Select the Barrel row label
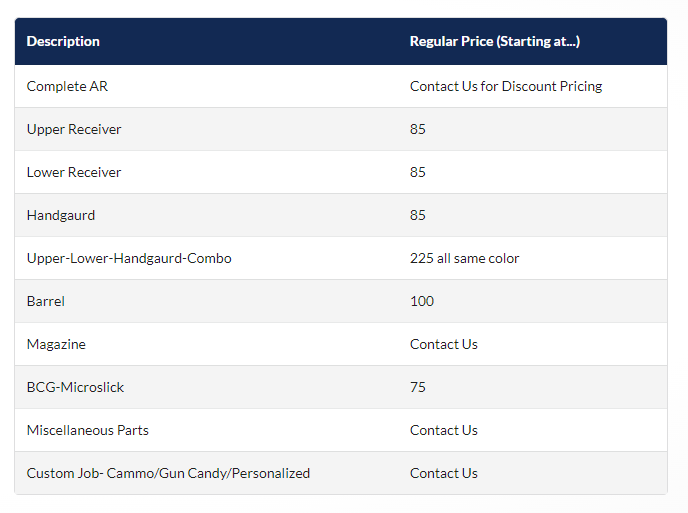 pyautogui.click(x=46, y=301)
